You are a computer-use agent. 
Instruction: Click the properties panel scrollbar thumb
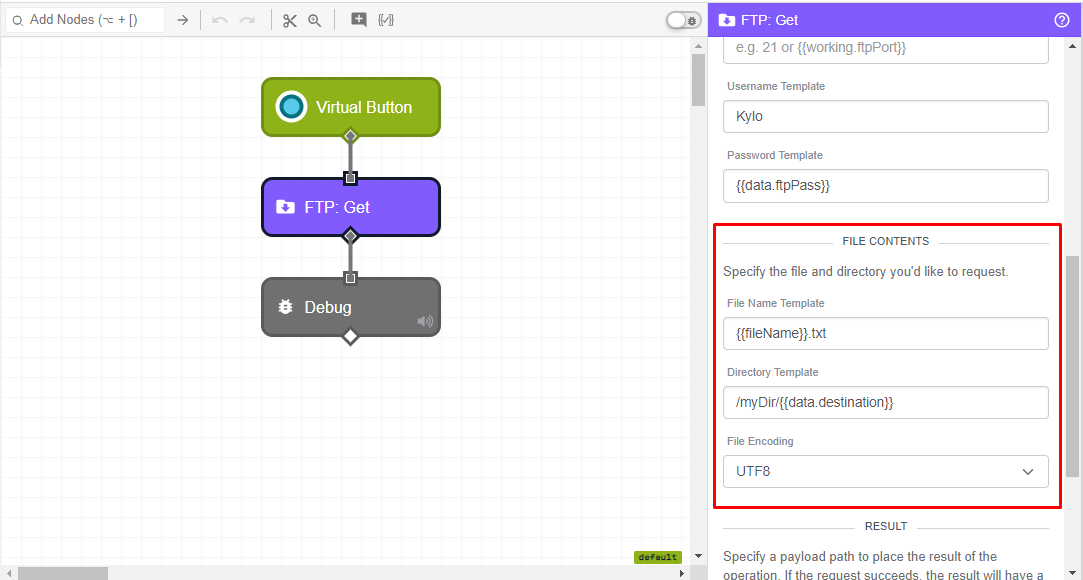click(1072, 366)
